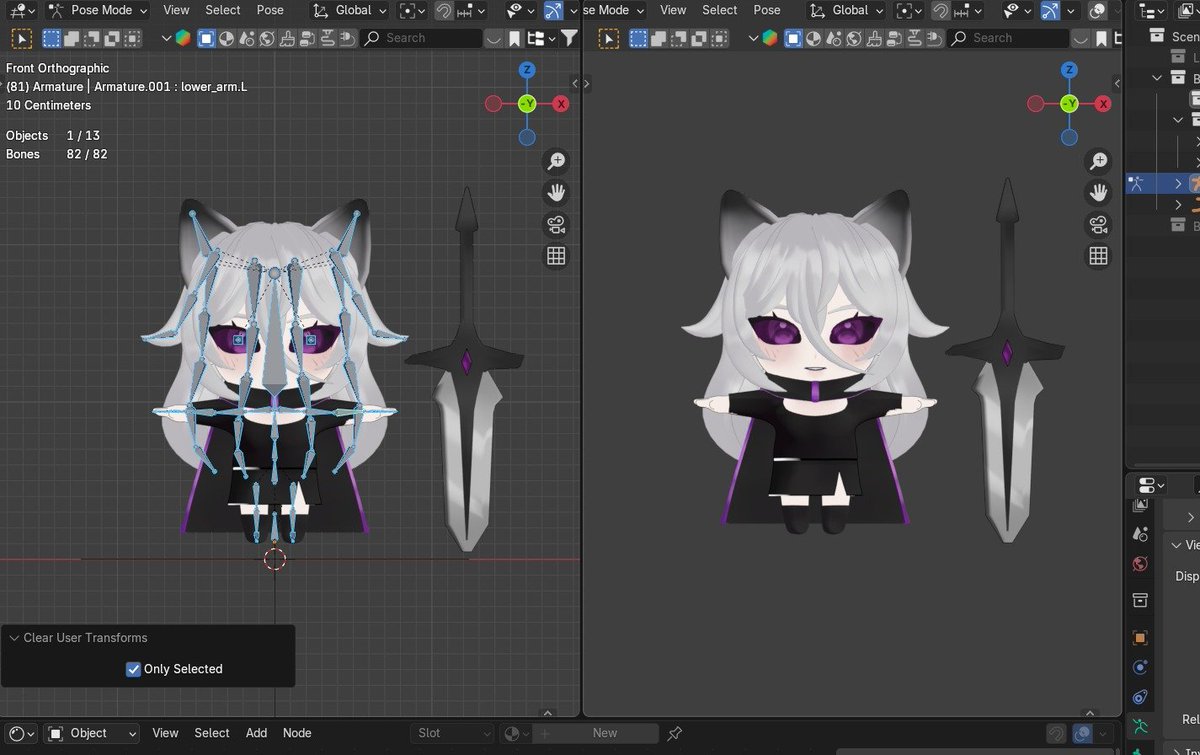The height and width of the screenshot is (755, 1200).
Task: Open Add menu in bottom editor
Action: [x=256, y=733]
